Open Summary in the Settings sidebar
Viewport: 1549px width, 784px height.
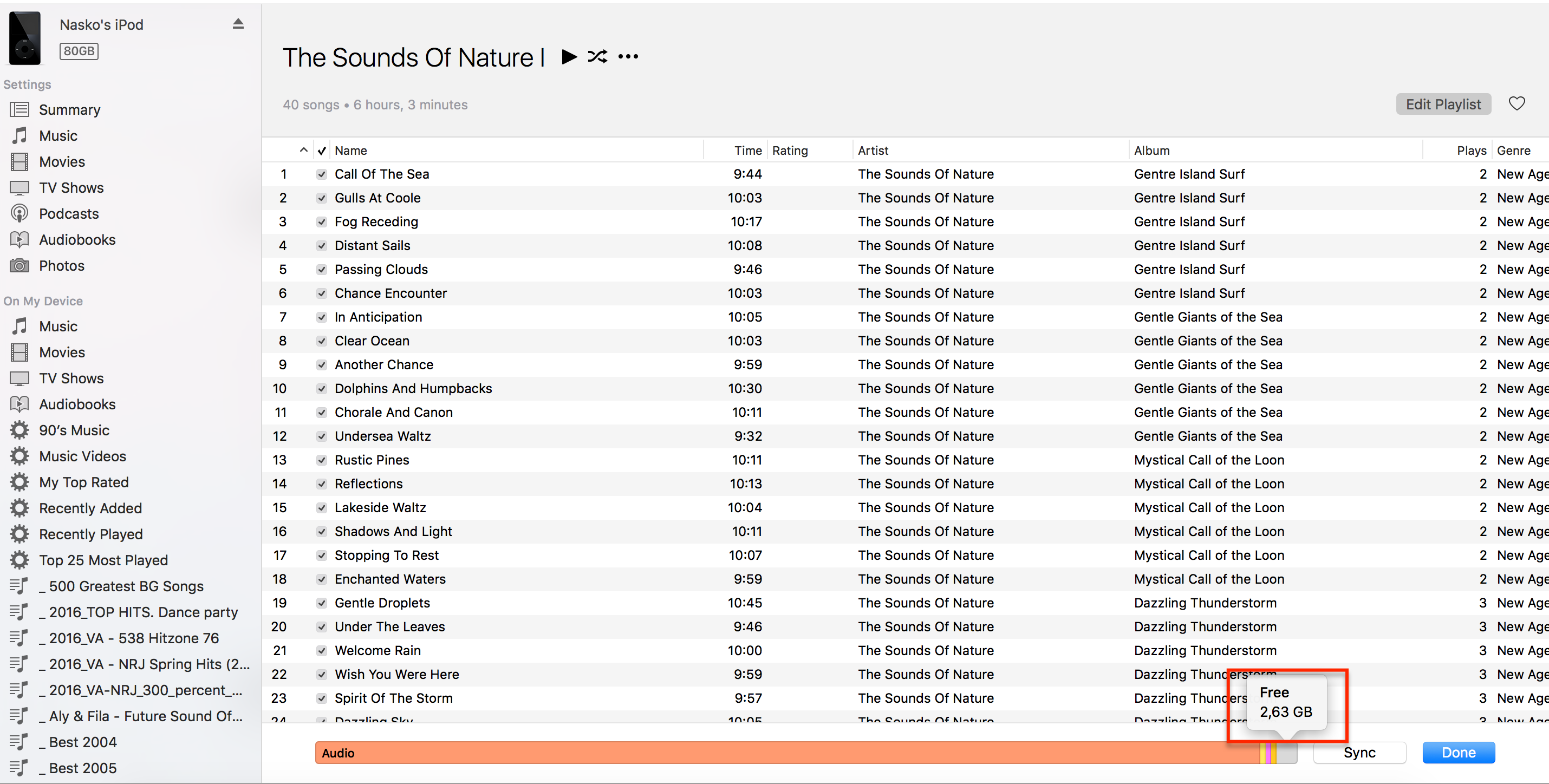69,110
